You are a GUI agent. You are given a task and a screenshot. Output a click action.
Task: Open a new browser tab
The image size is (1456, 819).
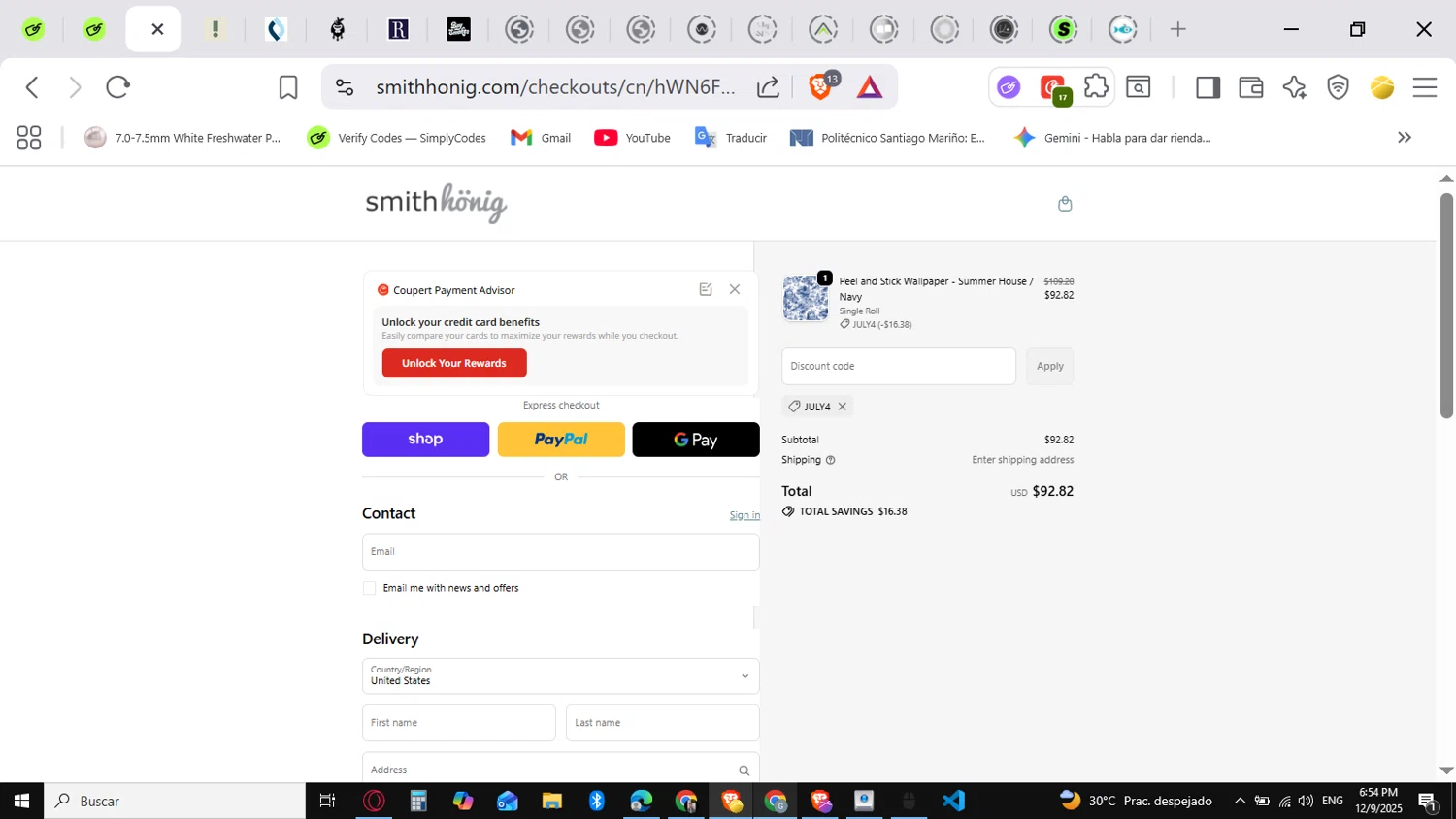[1177, 29]
